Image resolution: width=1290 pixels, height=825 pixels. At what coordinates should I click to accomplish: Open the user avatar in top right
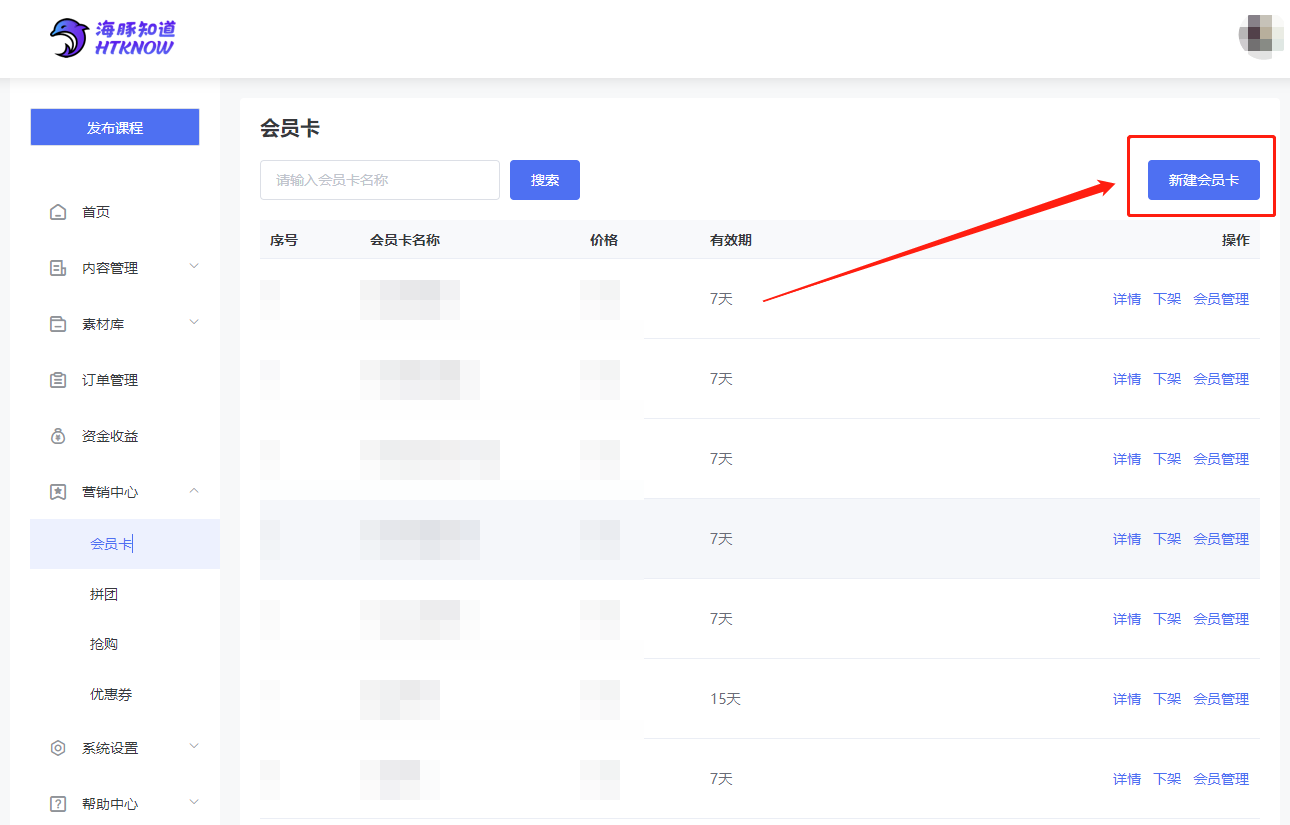click(1261, 36)
